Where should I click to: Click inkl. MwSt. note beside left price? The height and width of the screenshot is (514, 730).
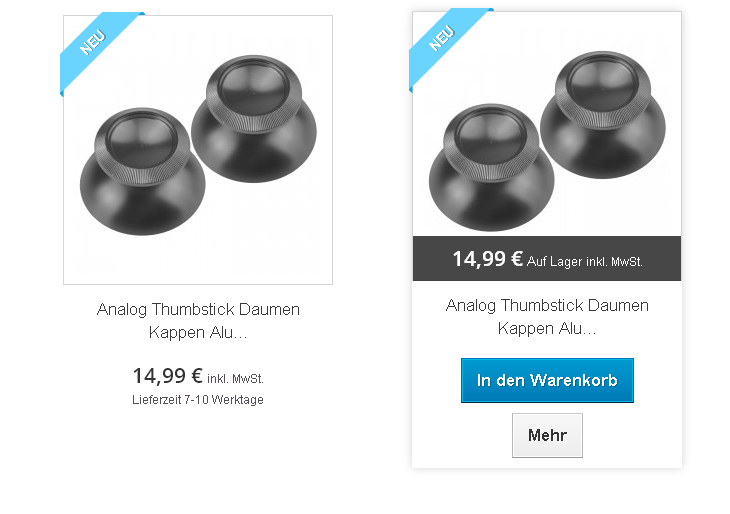pos(235,379)
